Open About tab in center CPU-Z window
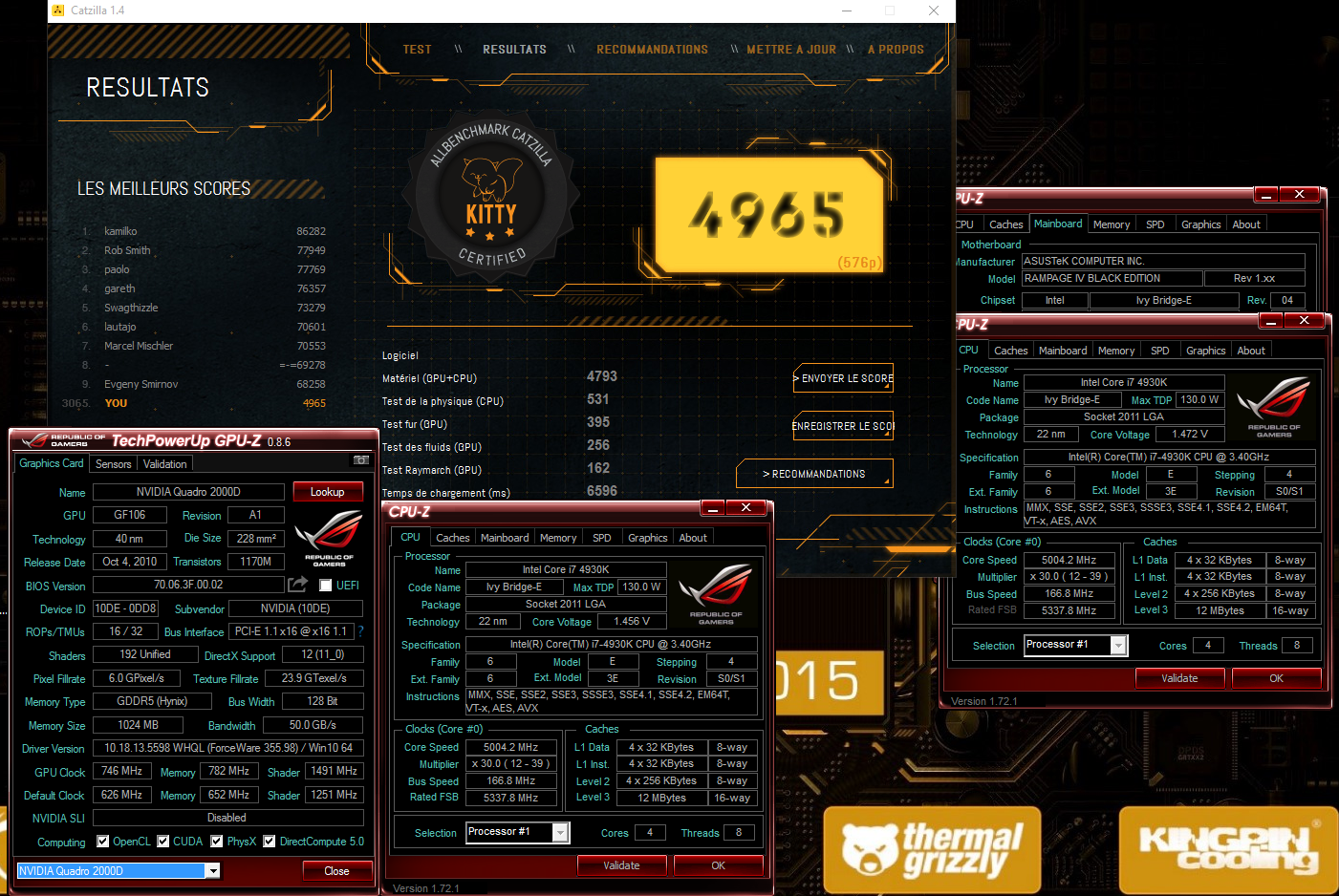Image resolution: width=1339 pixels, height=896 pixels. coord(693,538)
